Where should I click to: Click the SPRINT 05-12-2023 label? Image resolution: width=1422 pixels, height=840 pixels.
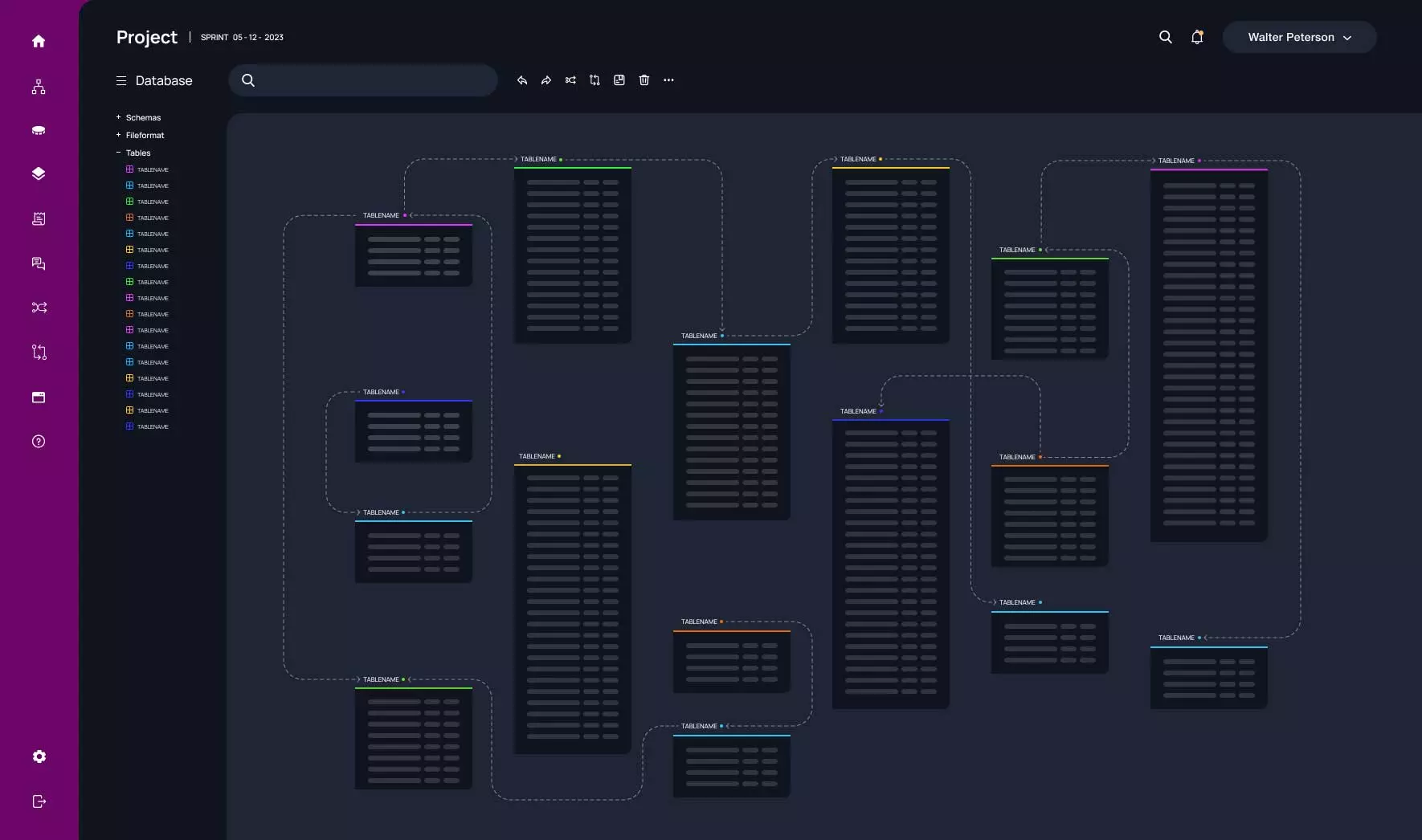pyautogui.click(x=242, y=37)
